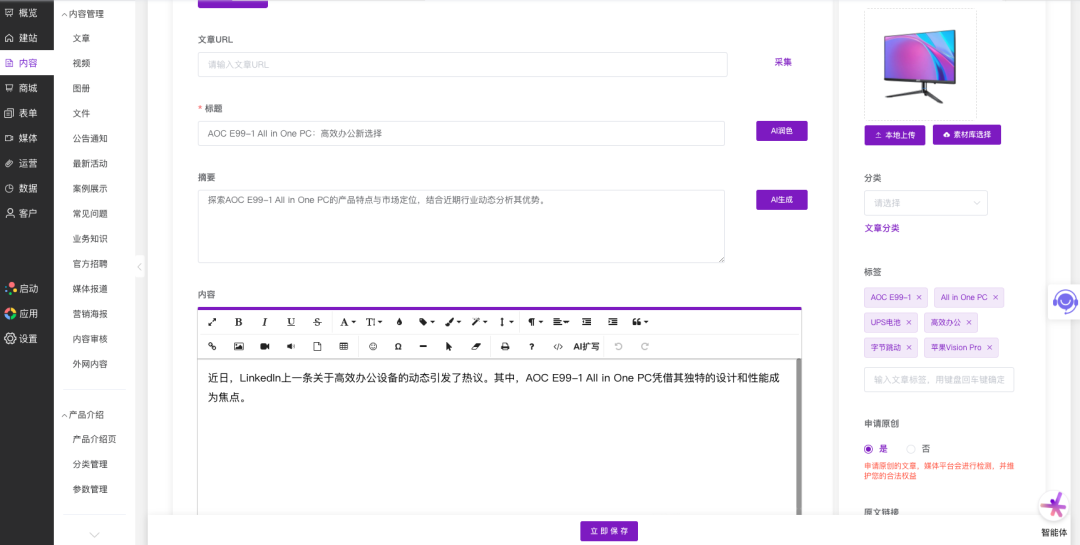
Task: Open 商城 in the left navigation
Action: (x=27, y=88)
